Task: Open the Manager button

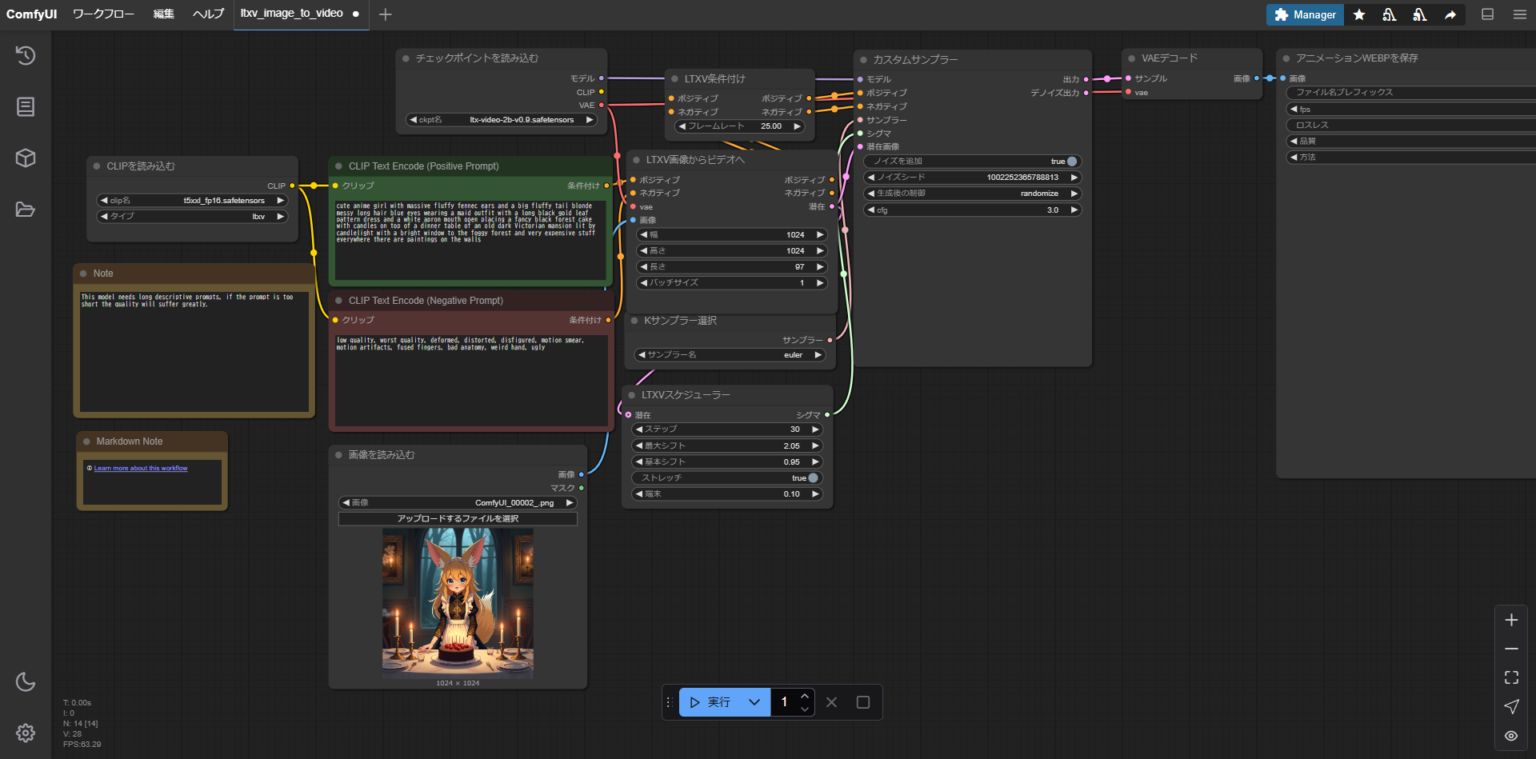Action: click(x=1305, y=15)
